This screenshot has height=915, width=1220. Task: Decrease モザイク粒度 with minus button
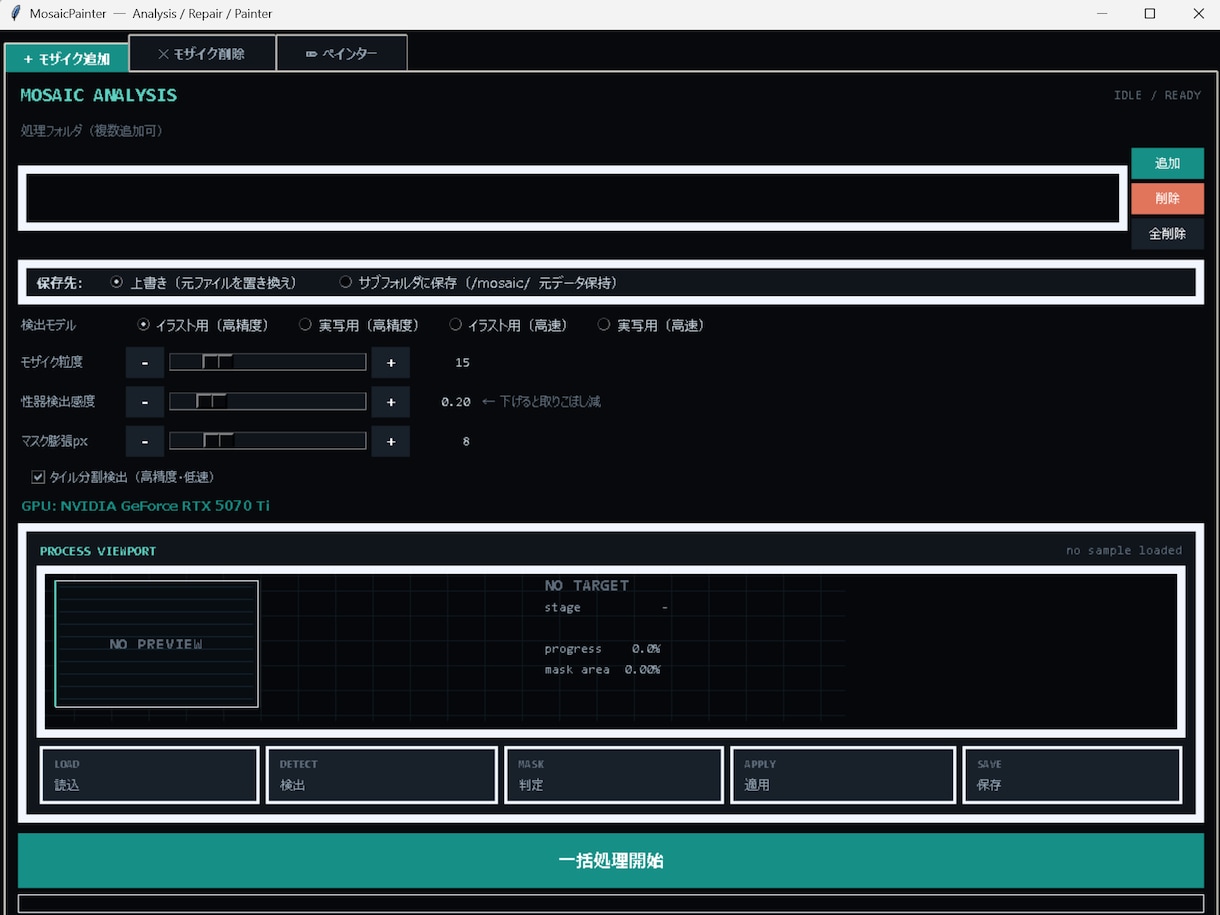pos(145,362)
